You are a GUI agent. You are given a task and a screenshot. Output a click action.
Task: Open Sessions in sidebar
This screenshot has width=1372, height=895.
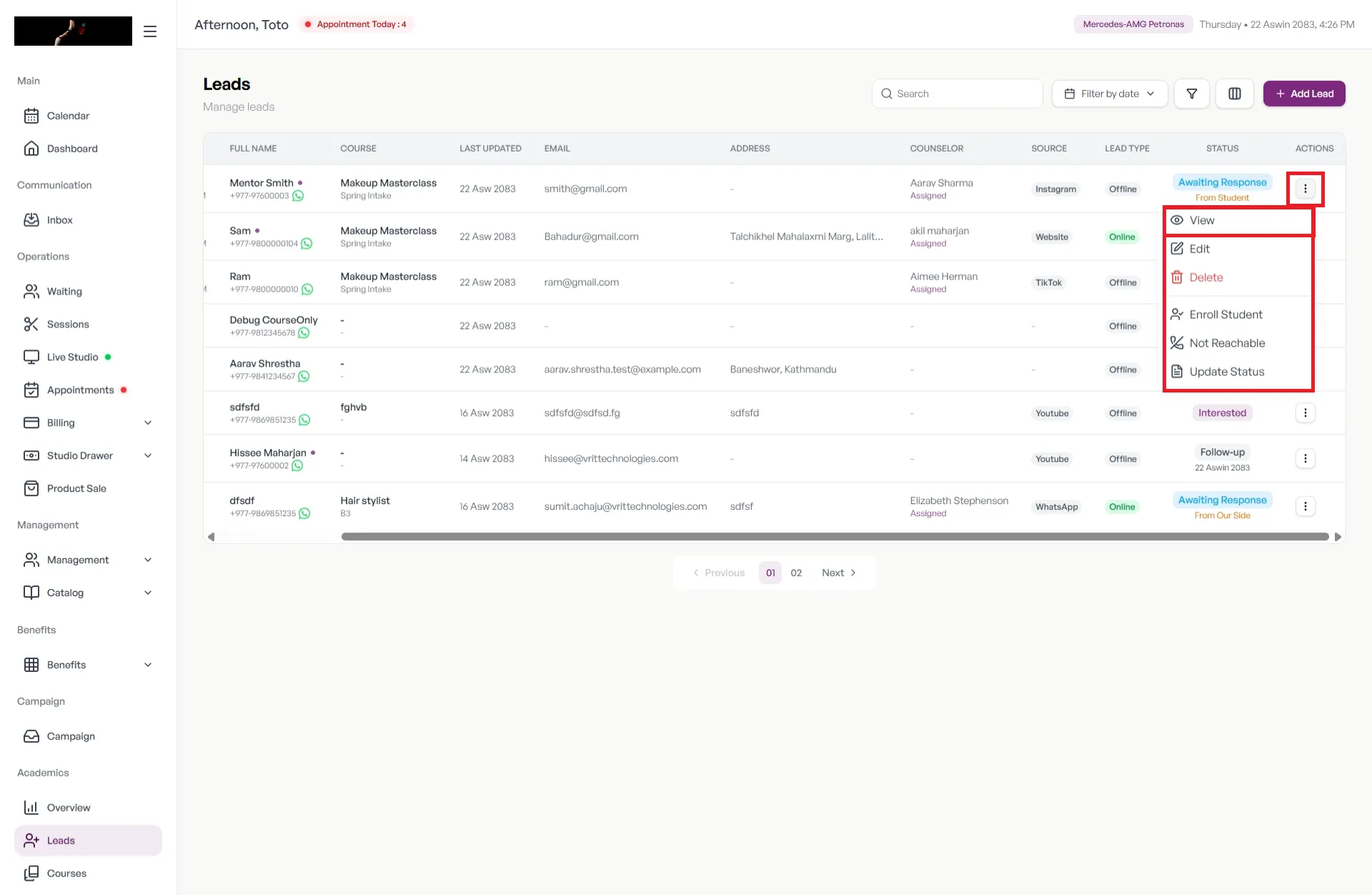[88, 325]
